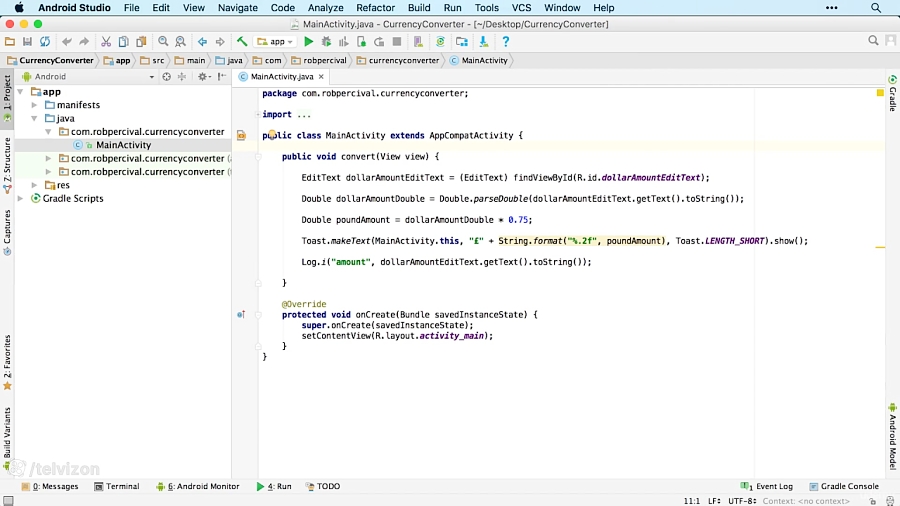Open the app run configuration dropdown
This screenshot has width=900, height=506.
pos(276,42)
